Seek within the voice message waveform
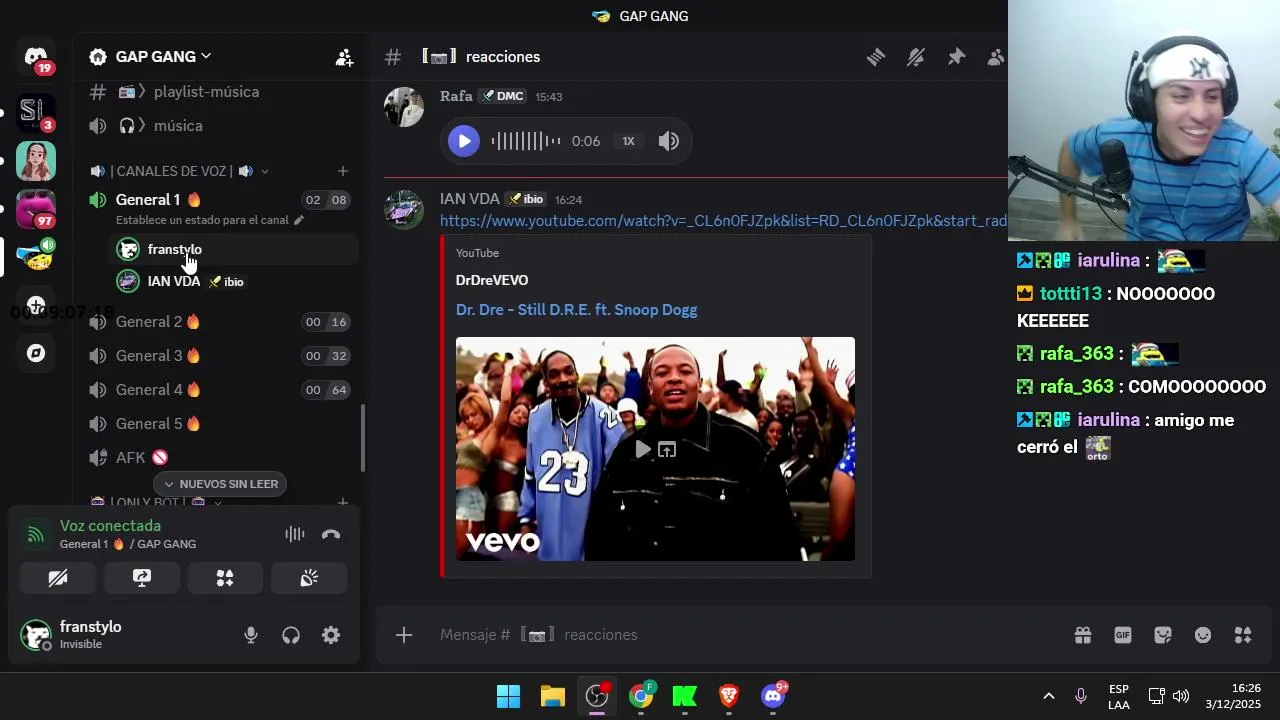Screen dimensions: 1280x720 (525, 141)
